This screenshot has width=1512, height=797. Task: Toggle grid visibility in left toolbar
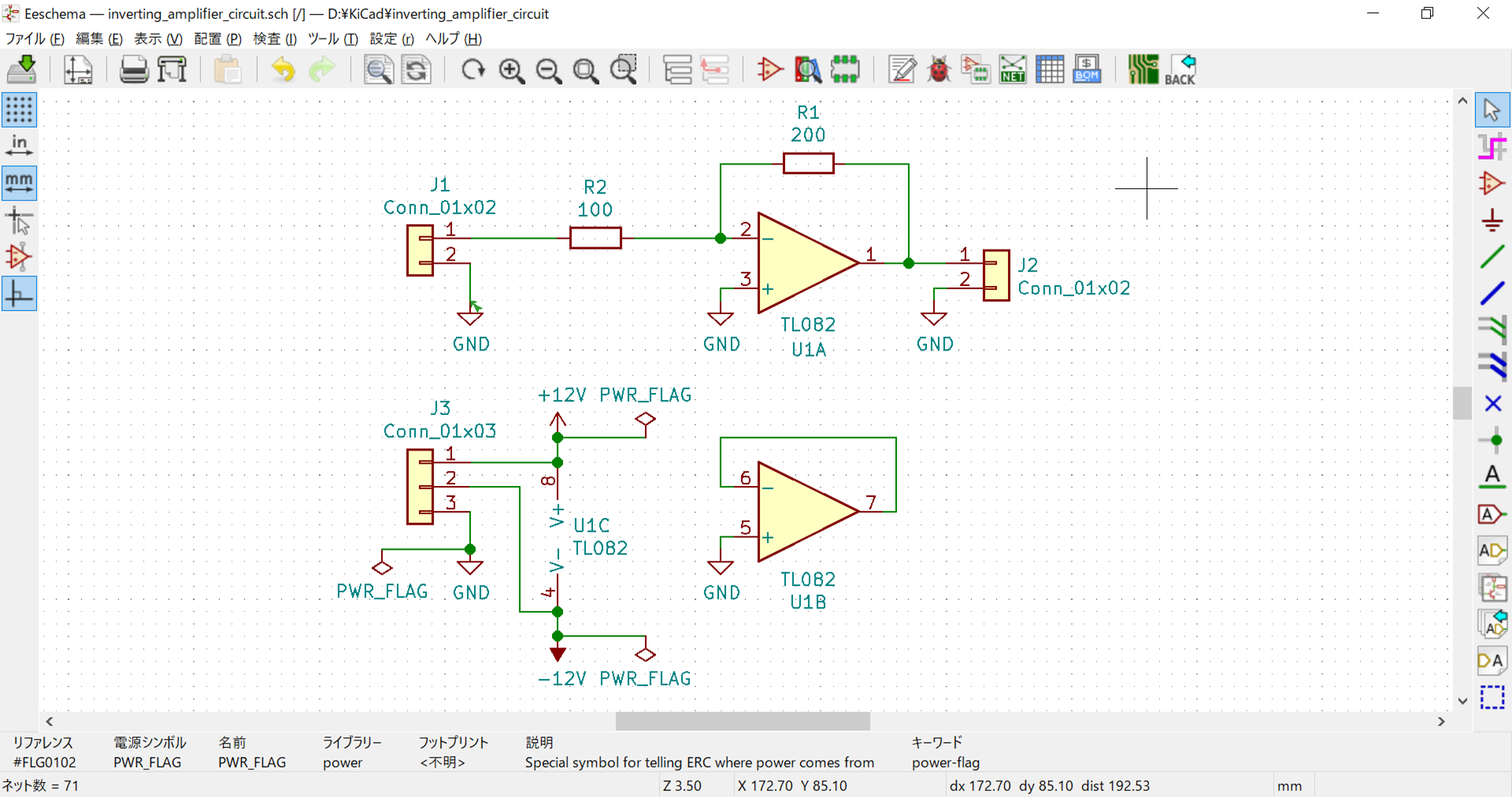click(x=19, y=110)
